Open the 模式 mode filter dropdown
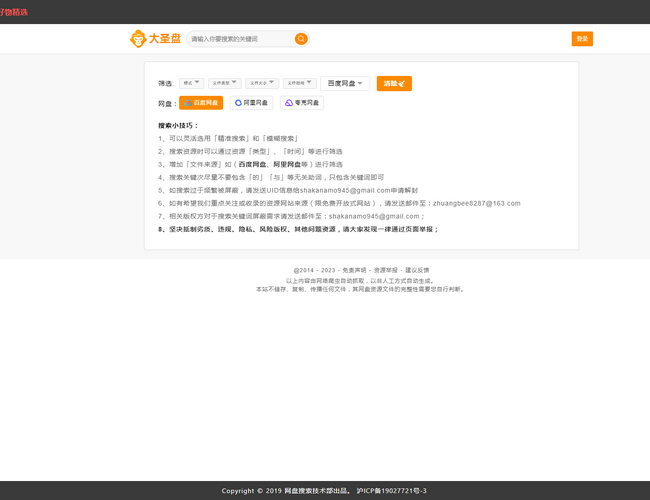 tap(192, 83)
